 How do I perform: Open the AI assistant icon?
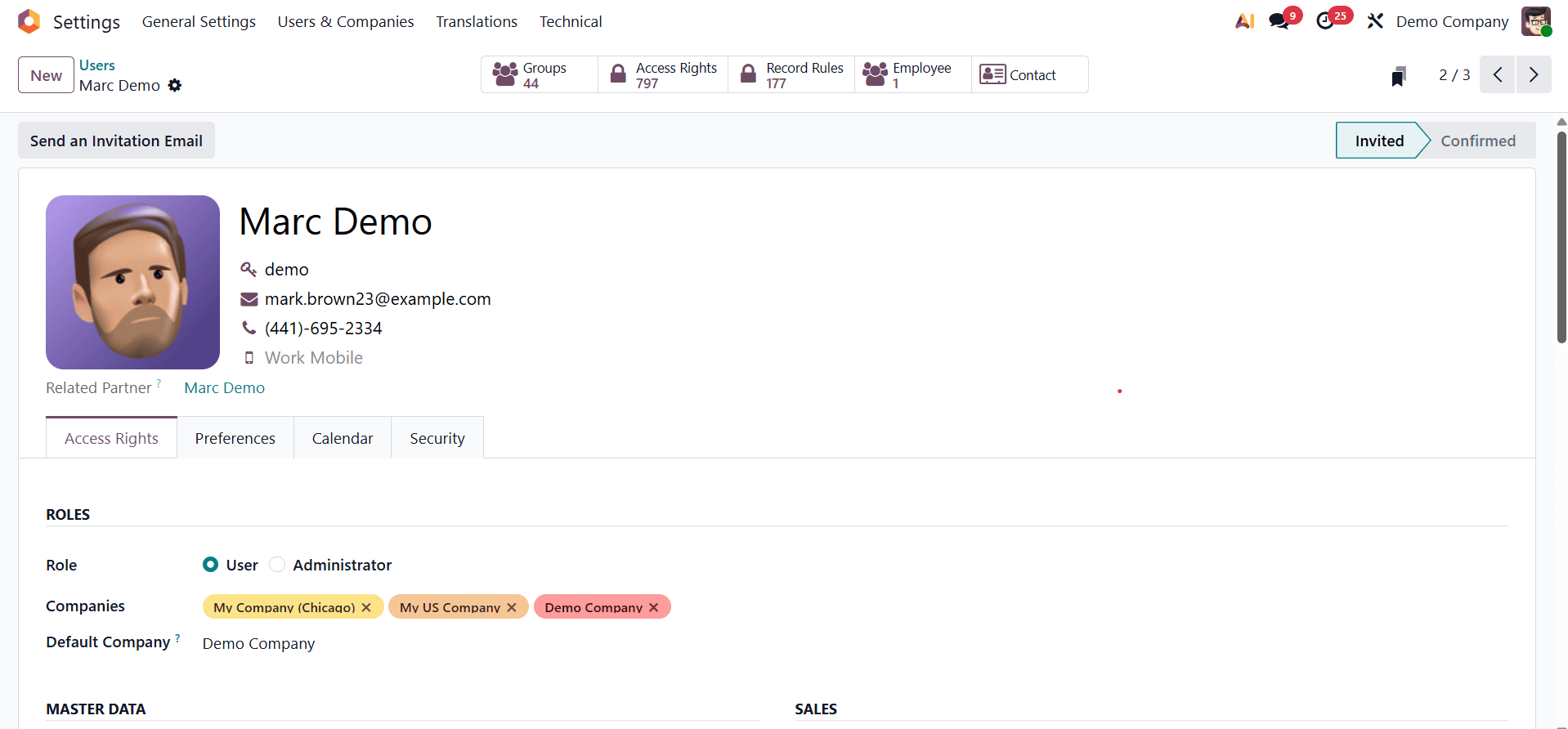(x=1244, y=21)
